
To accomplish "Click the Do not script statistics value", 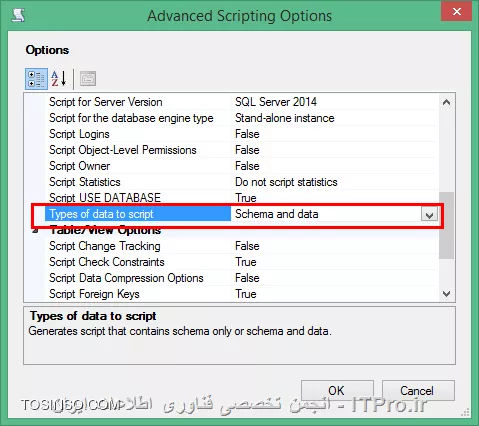I will point(286,182).
